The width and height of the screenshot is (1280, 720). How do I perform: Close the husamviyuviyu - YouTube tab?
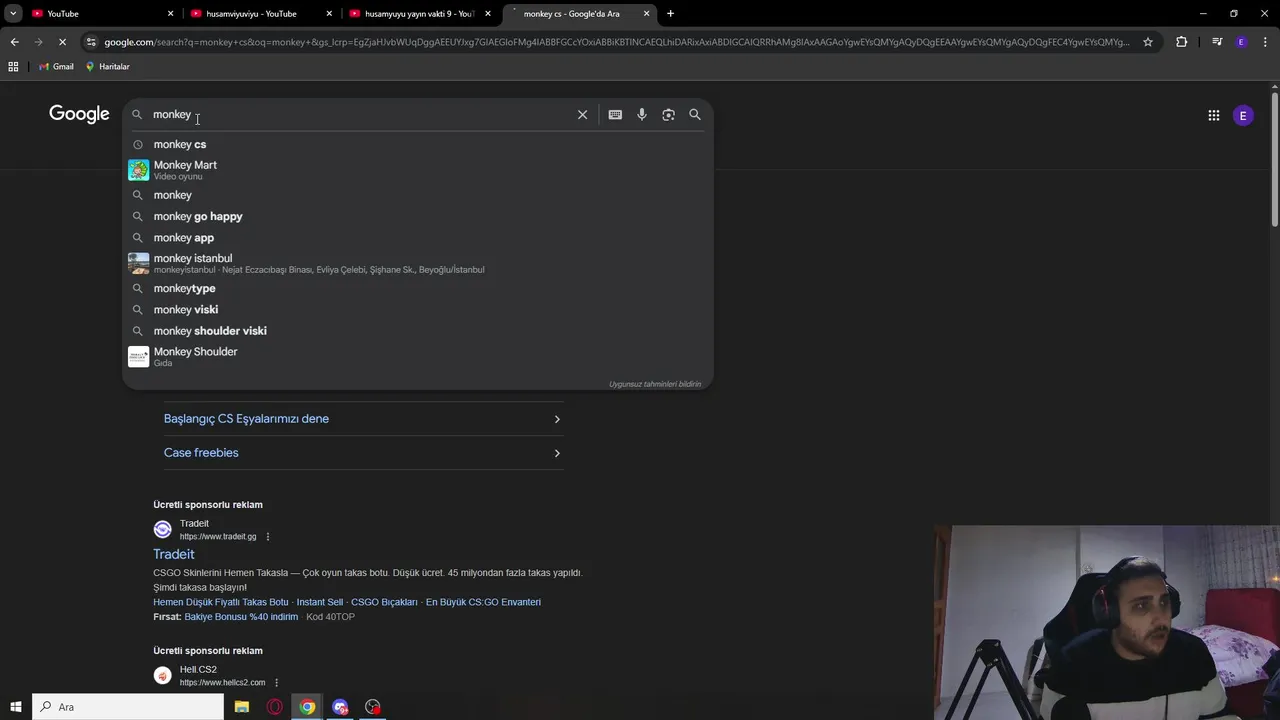[329, 14]
